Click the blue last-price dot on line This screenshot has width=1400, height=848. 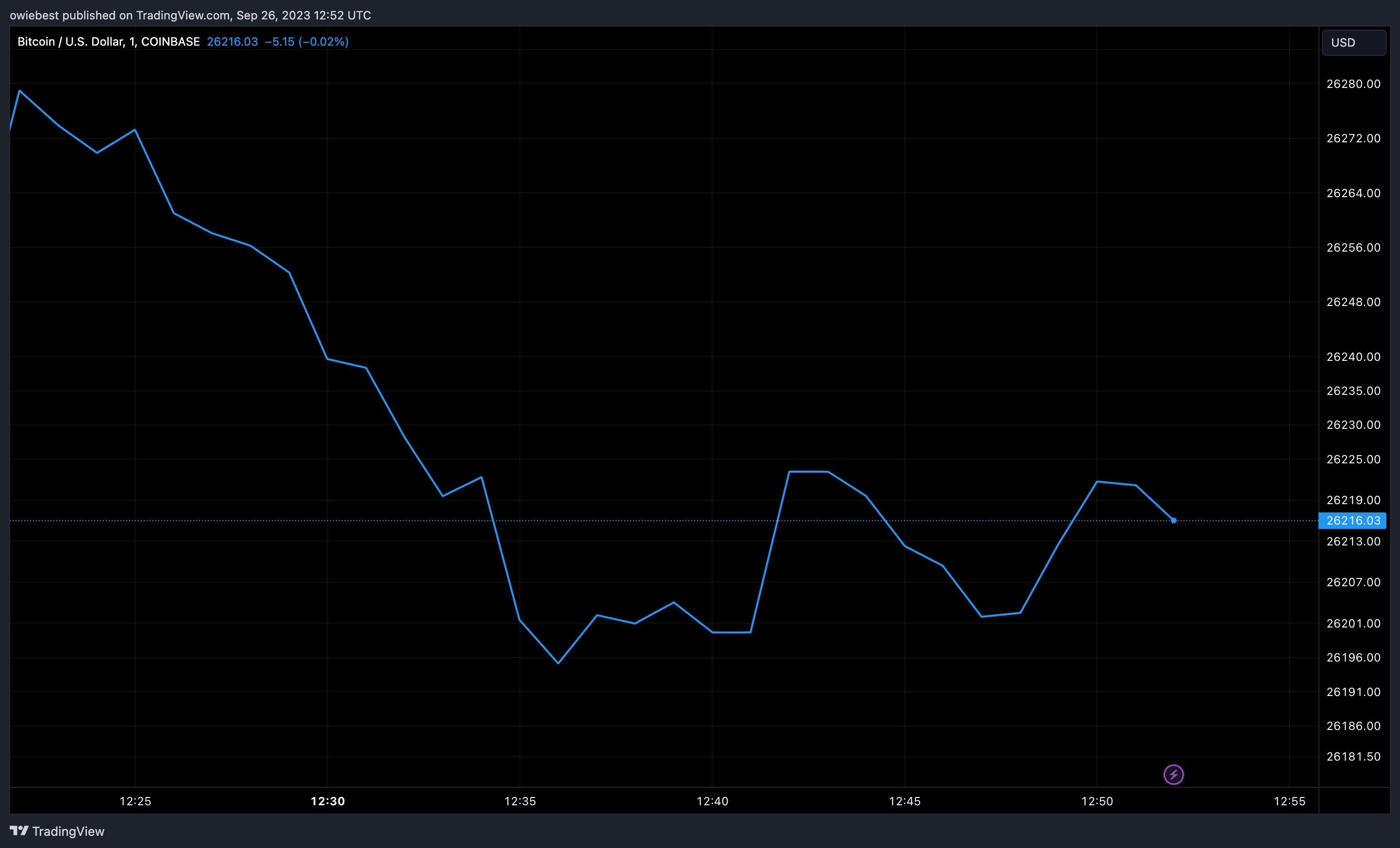(1173, 521)
